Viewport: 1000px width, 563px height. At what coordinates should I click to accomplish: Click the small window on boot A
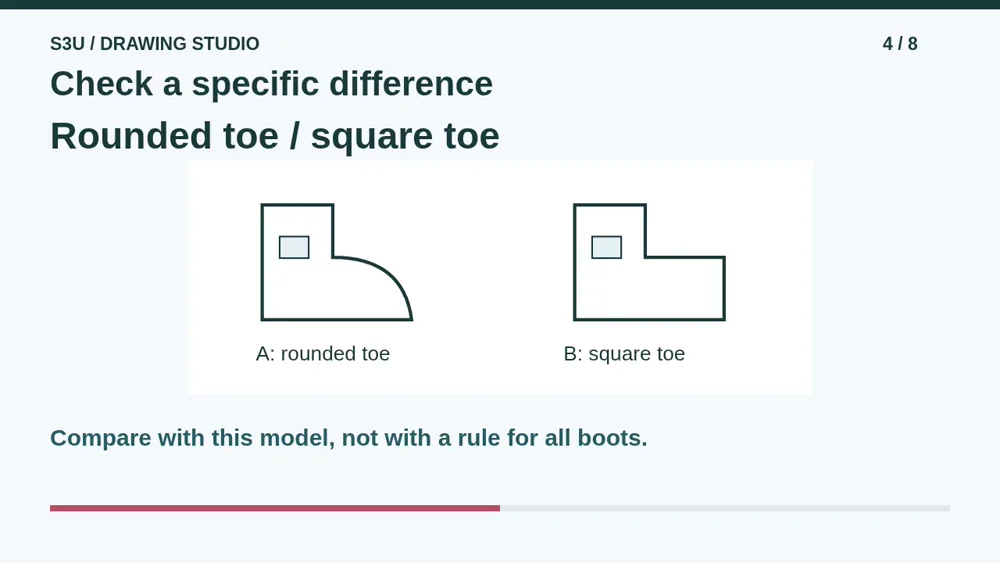coord(294,247)
